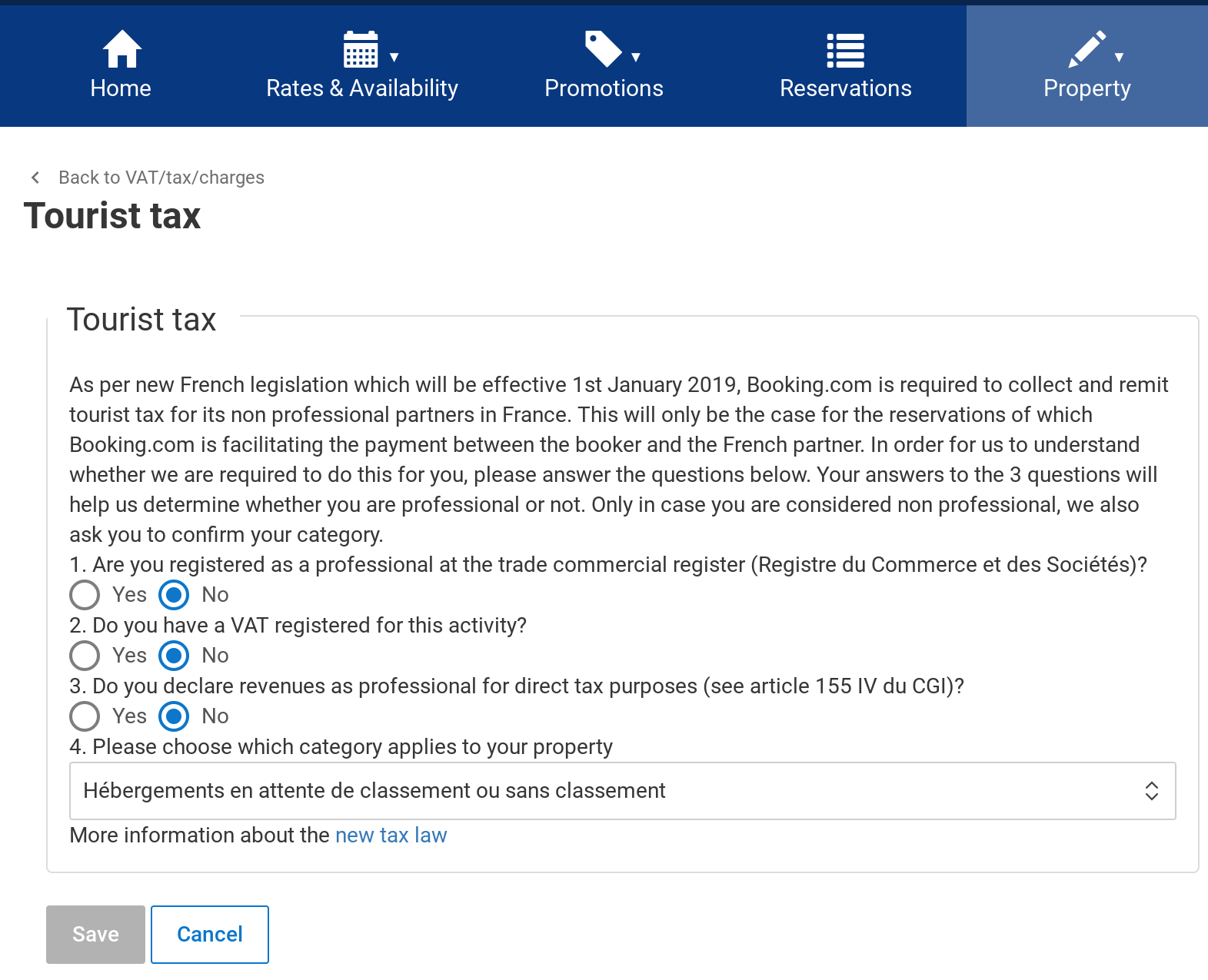Click question 4 text about property category

pos(341,747)
